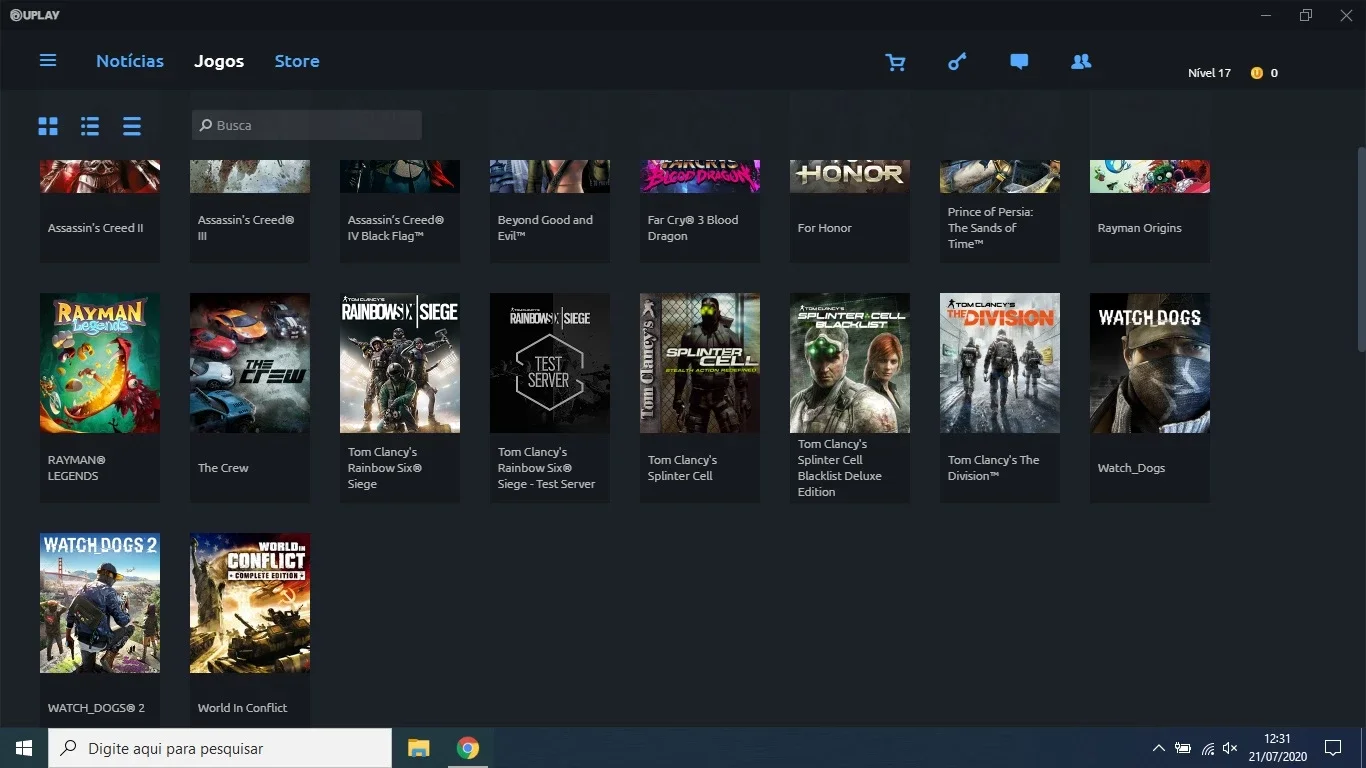The image size is (1366, 768).
Task: Click The Crew title text
Action: [223, 468]
